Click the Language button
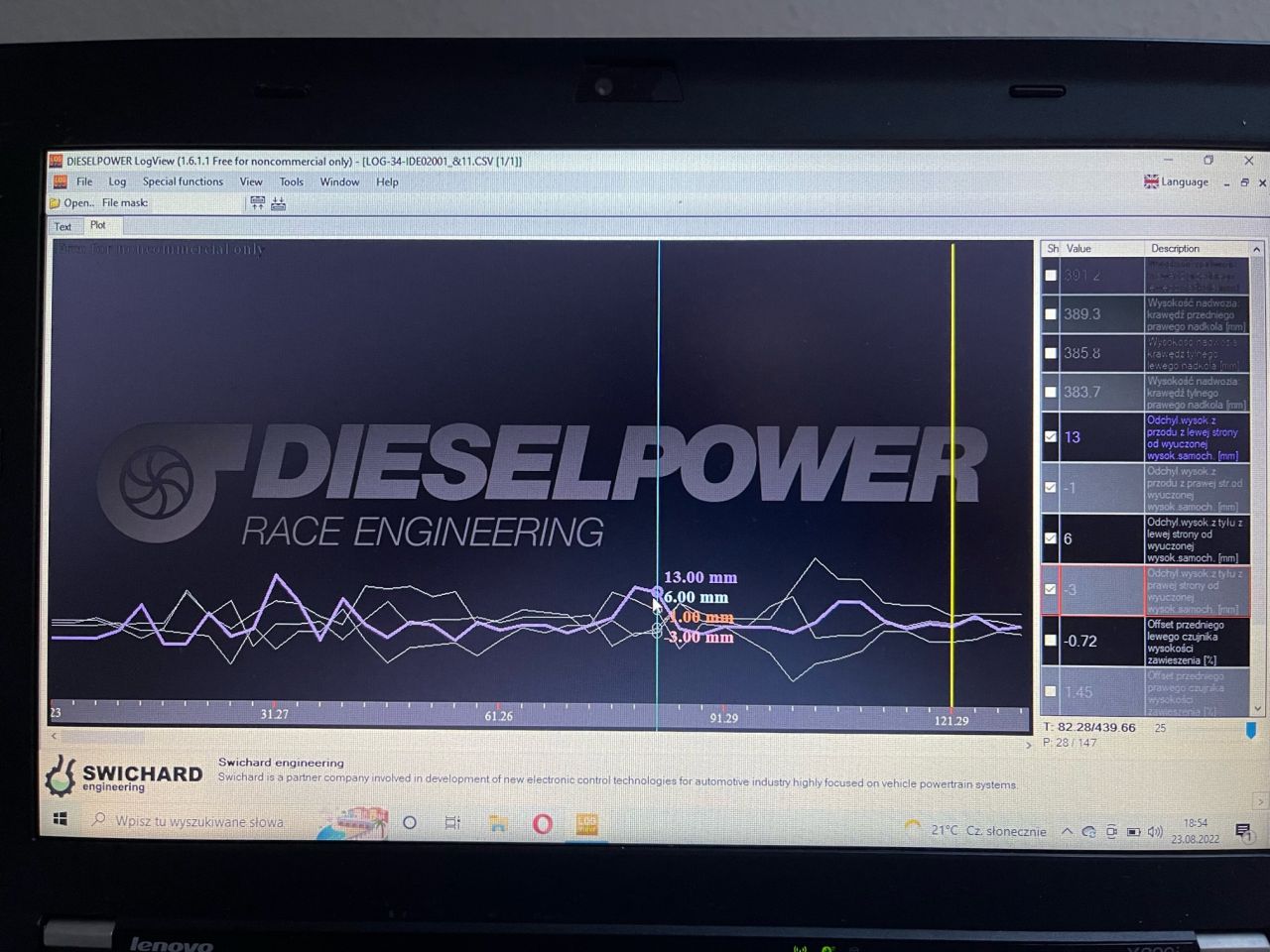 coord(1177,181)
